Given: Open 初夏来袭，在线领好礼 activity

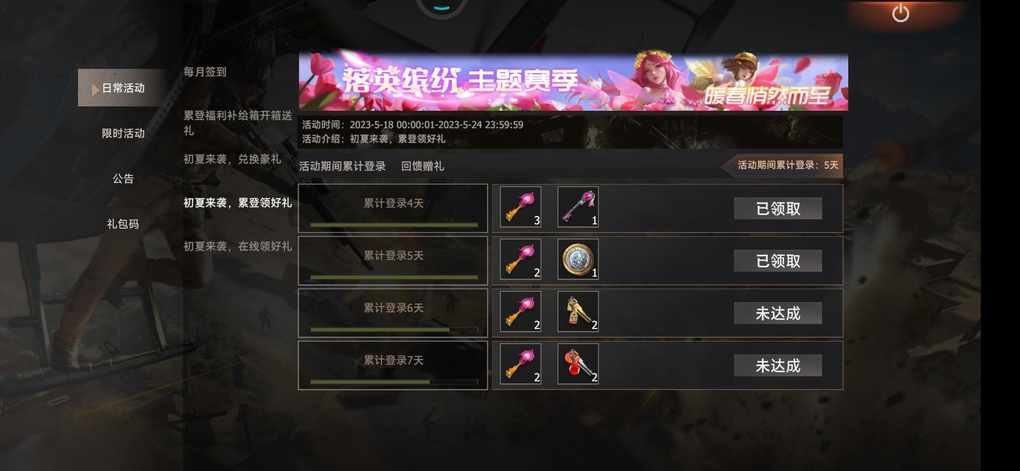Looking at the screenshot, I should (237, 247).
